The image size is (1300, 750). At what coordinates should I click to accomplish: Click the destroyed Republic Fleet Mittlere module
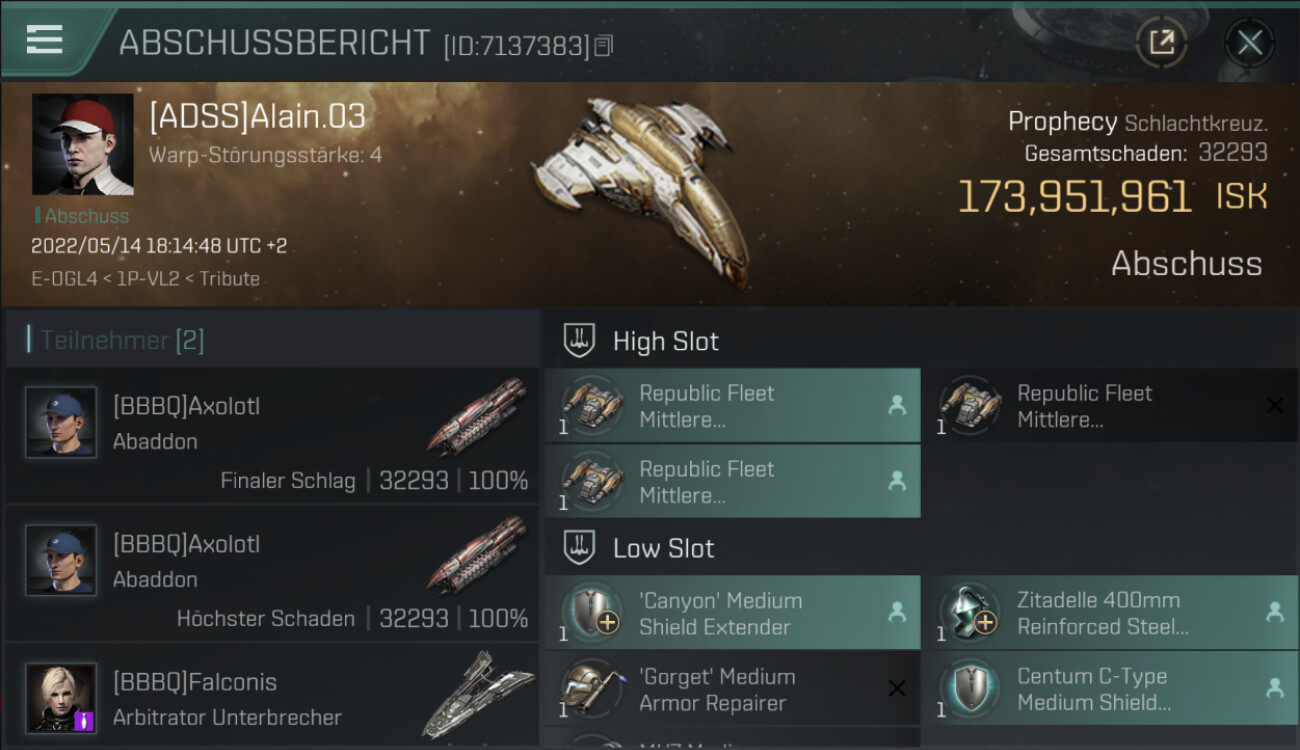pyautogui.click(x=1110, y=406)
